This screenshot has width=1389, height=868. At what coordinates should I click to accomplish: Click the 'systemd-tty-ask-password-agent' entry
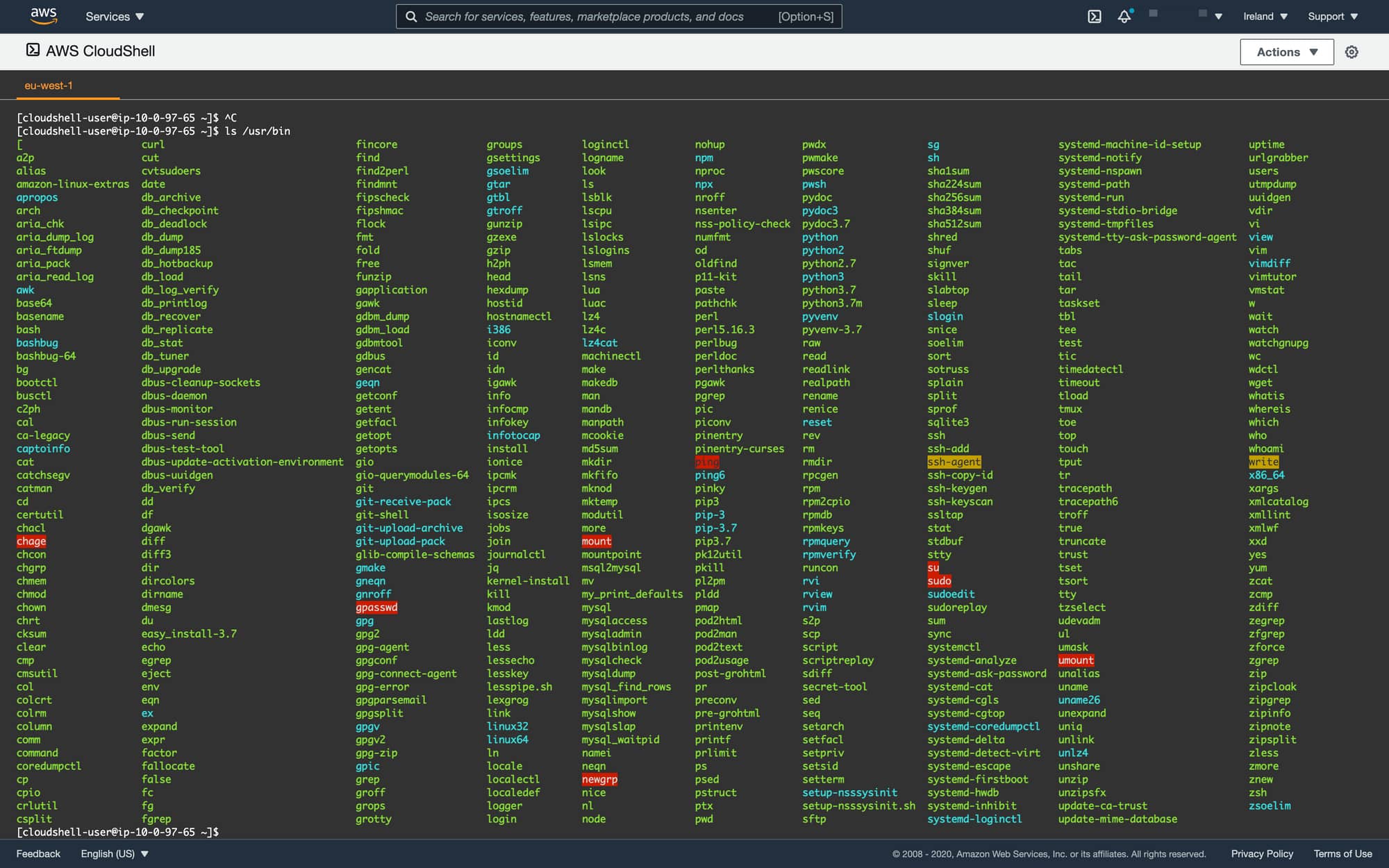pyautogui.click(x=1147, y=237)
